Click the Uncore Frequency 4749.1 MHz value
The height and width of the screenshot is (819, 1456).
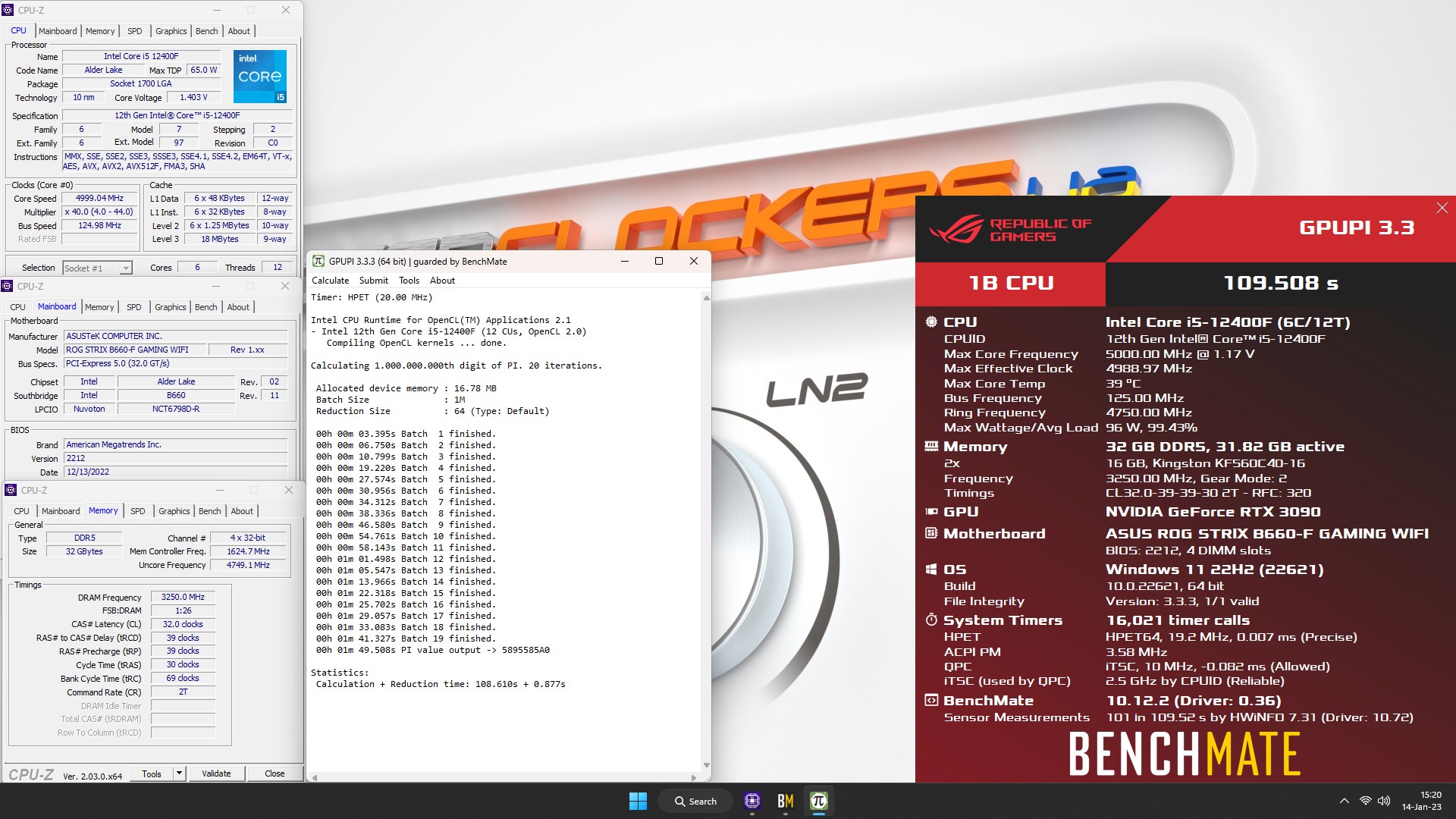tap(248, 566)
